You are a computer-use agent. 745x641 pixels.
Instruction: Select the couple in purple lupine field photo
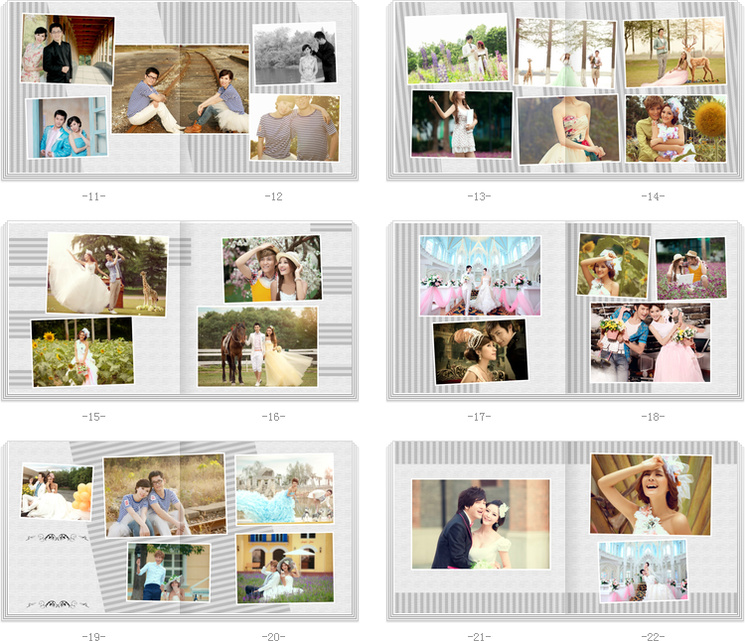(x=456, y=48)
